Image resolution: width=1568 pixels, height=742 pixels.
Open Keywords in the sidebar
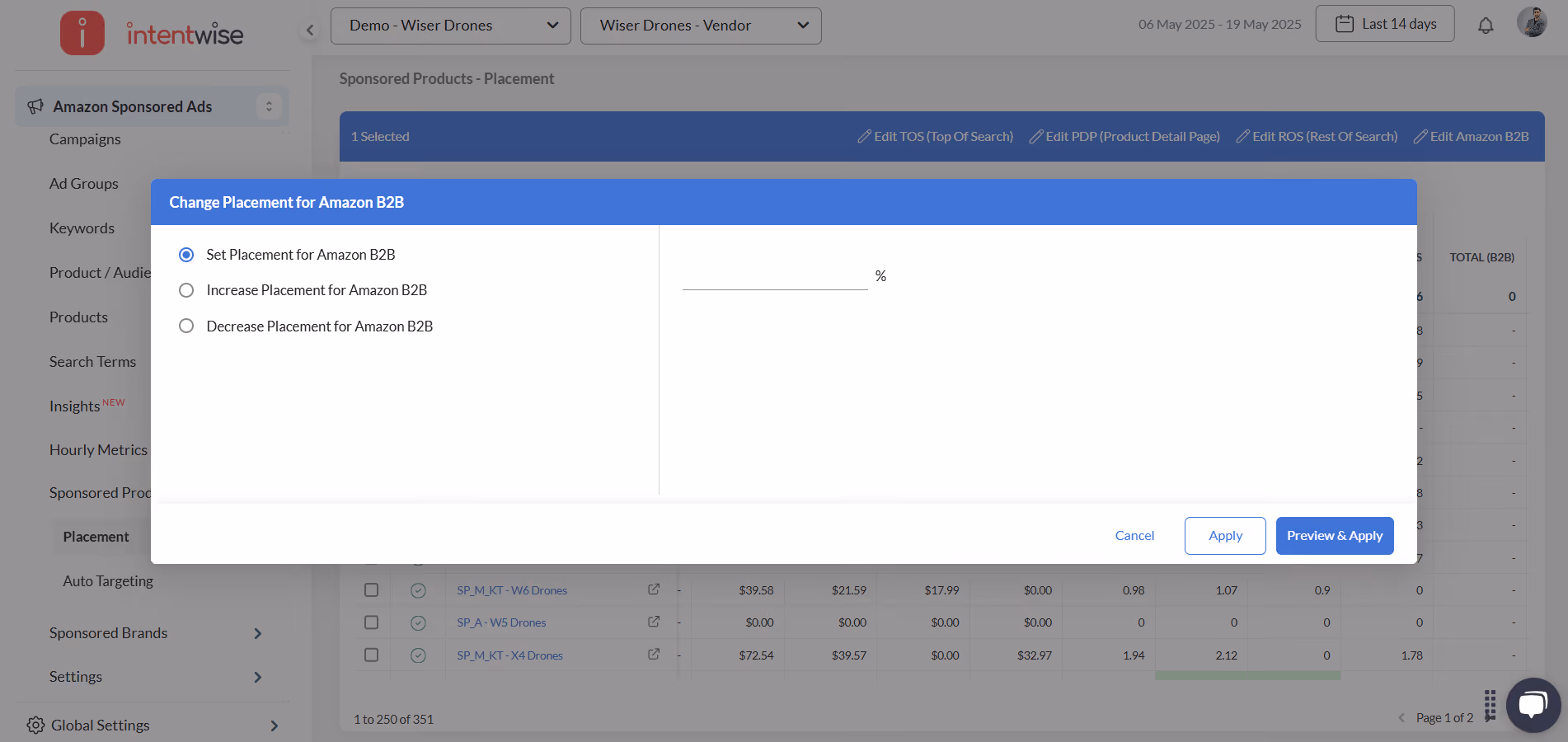pyautogui.click(x=82, y=228)
